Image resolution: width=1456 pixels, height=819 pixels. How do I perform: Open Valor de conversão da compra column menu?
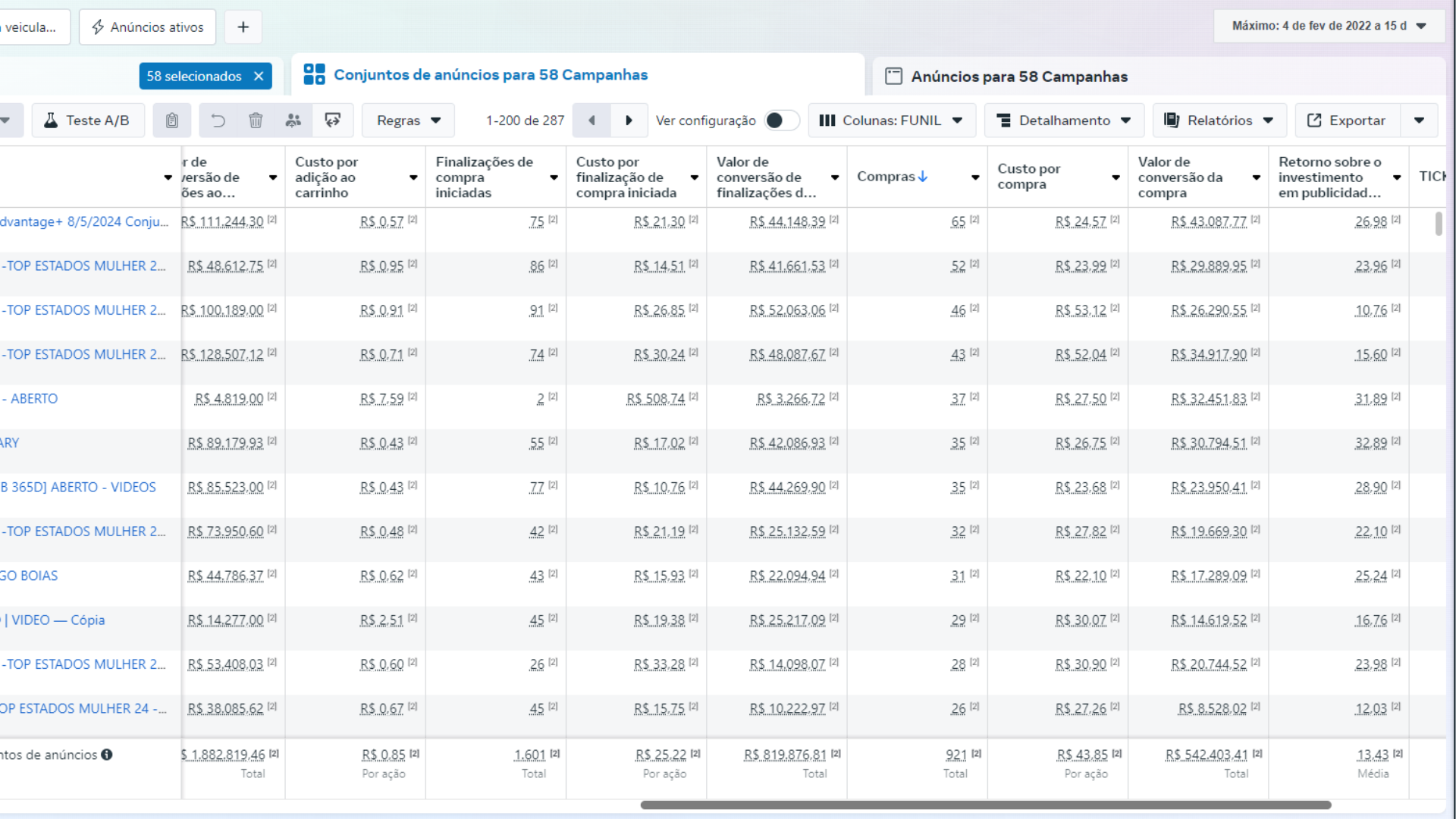click(1257, 177)
